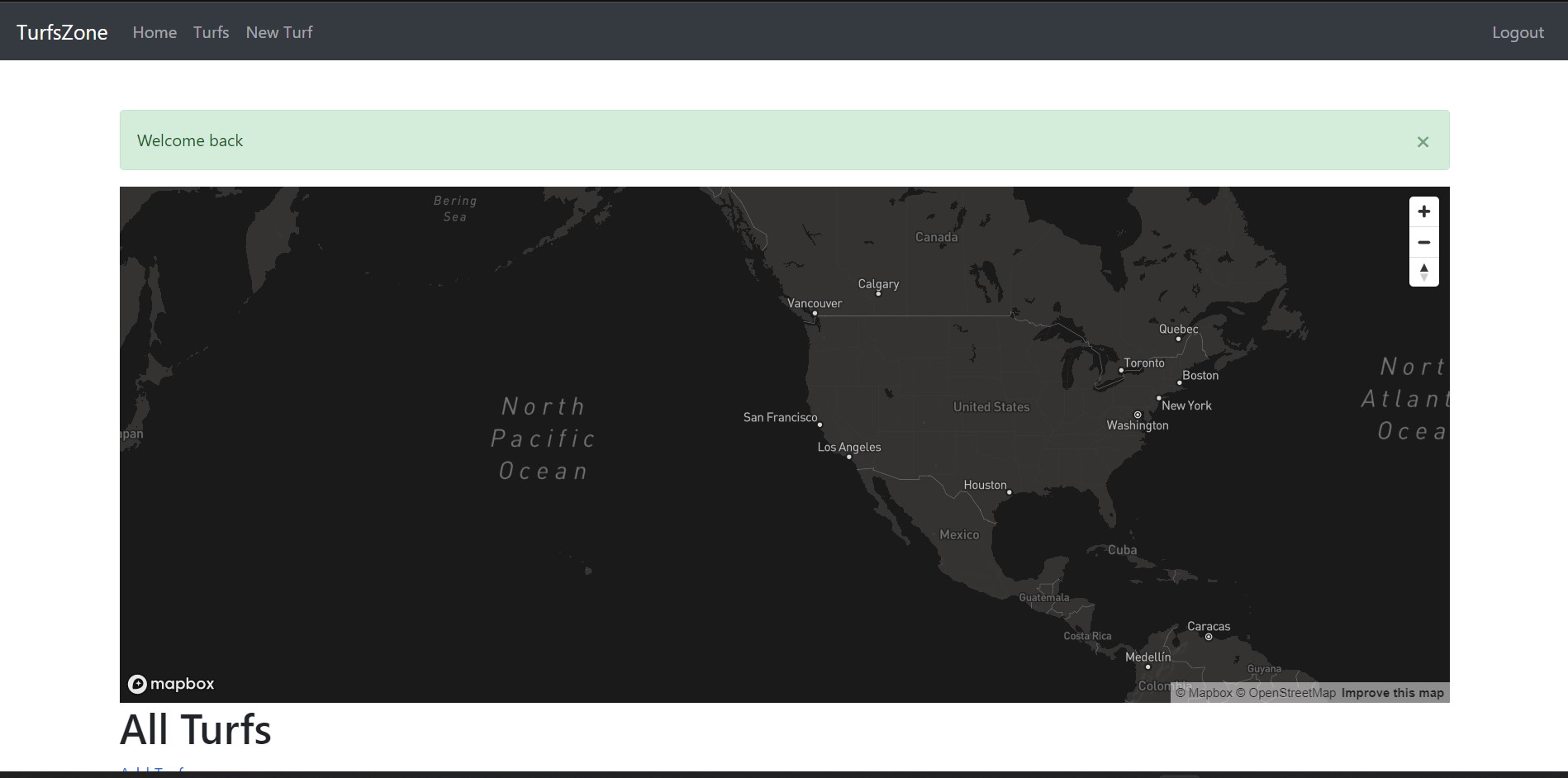Go to Home in navbar
The height and width of the screenshot is (778, 1568).
coord(154,32)
